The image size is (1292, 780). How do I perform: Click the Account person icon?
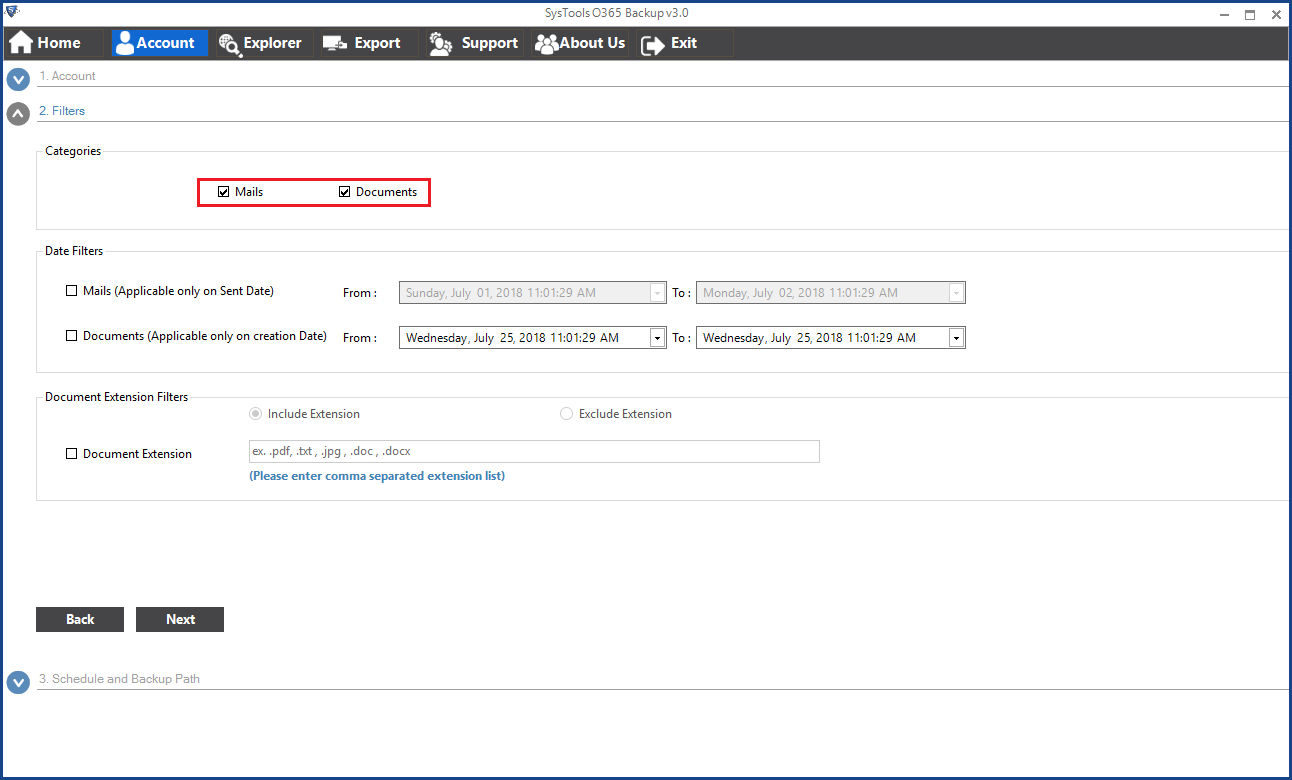[x=124, y=43]
